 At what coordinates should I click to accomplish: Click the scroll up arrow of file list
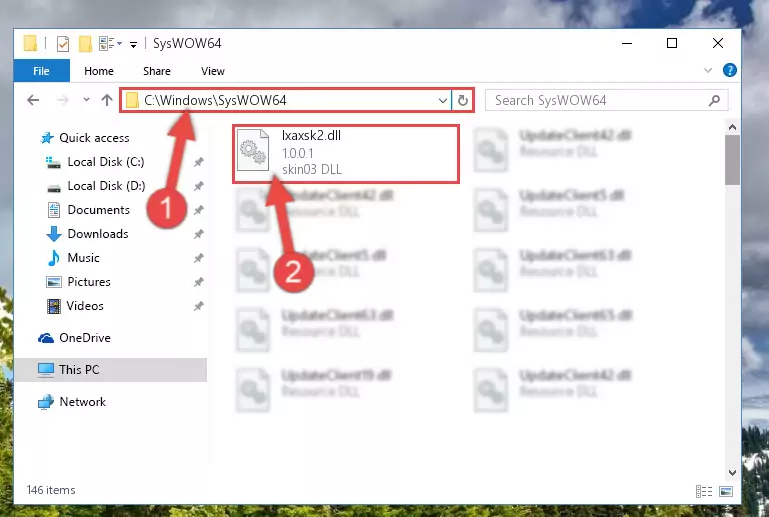(732, 128)
